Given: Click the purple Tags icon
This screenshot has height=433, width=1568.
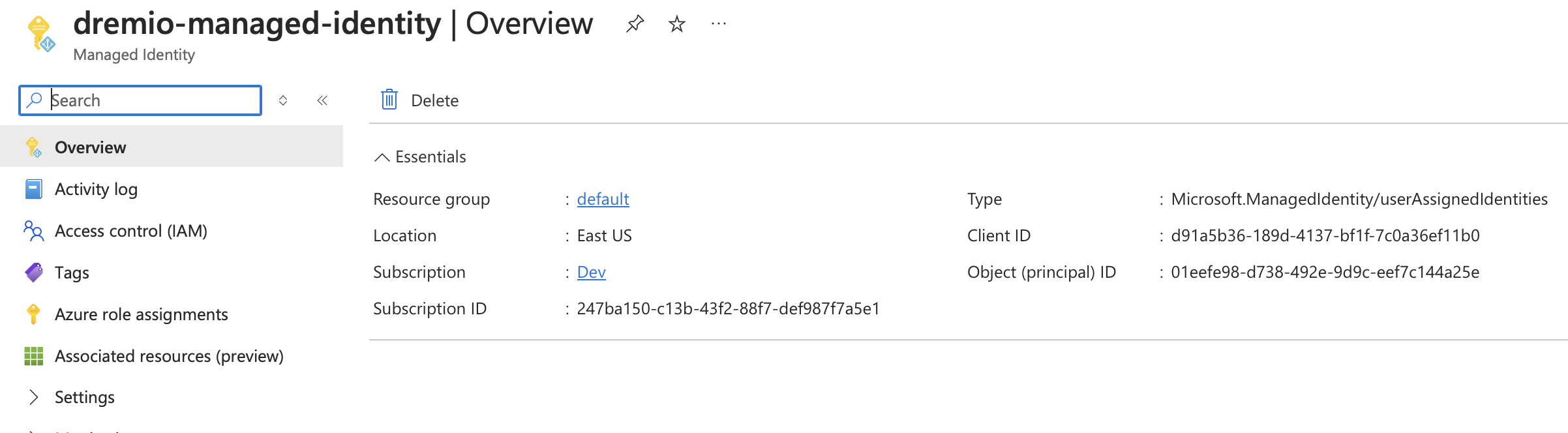Looking at the screenshot, I should point(33,273).
